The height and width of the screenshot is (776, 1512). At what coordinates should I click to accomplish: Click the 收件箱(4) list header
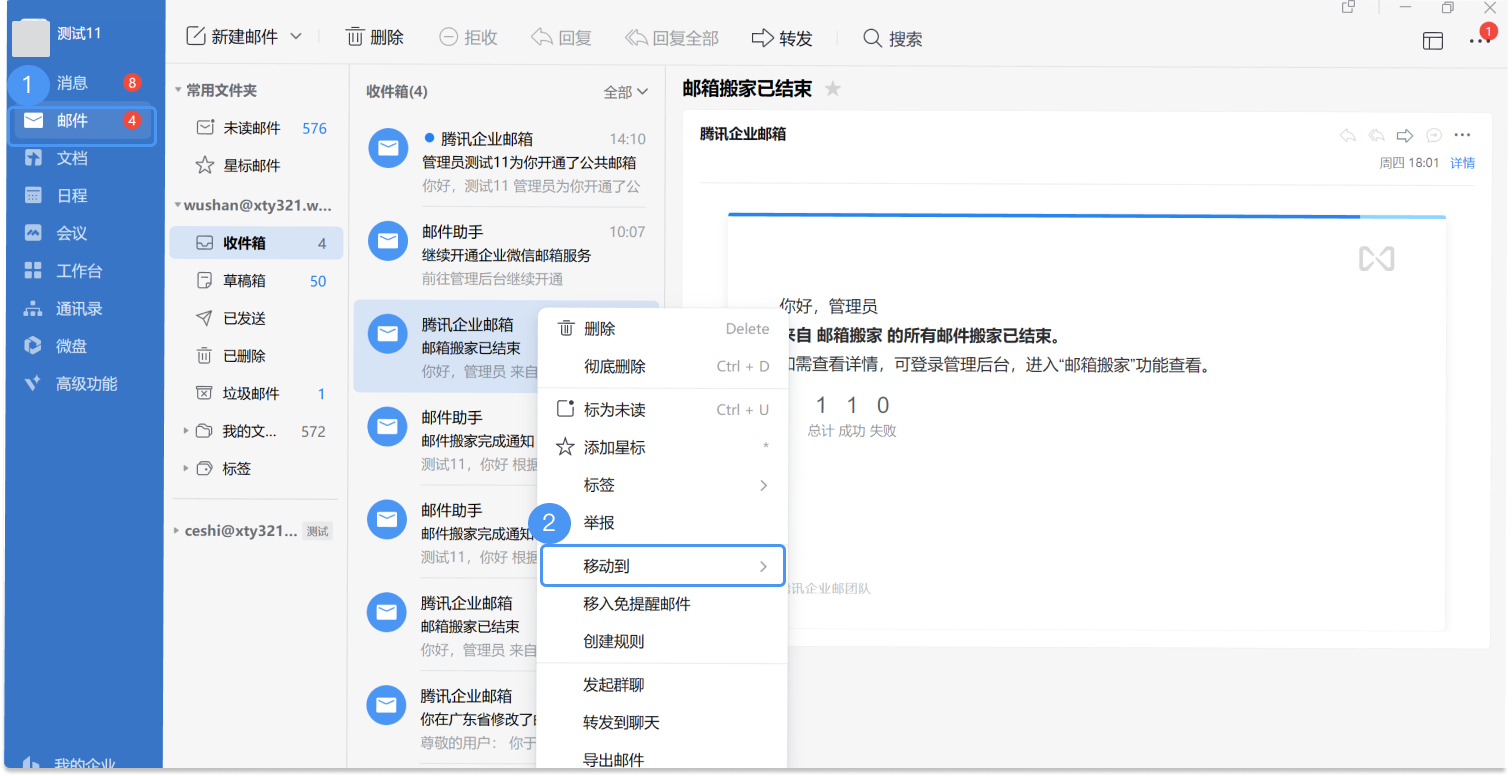tap(397, 92)
